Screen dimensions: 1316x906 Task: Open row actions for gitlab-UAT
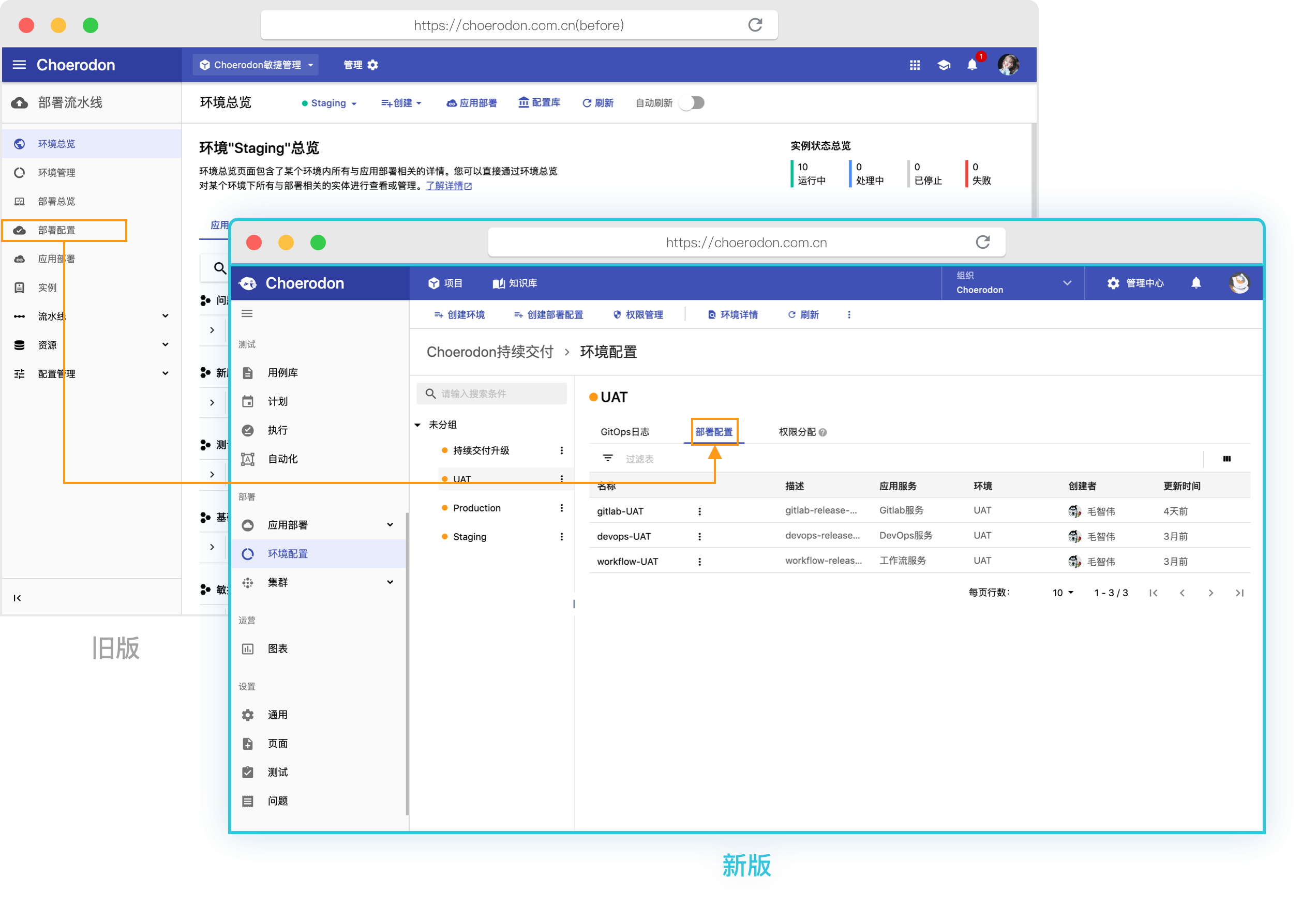coord(699,511)
